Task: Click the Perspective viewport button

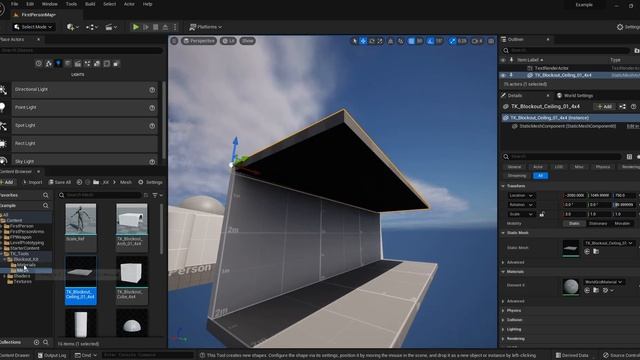Action: 199,41
